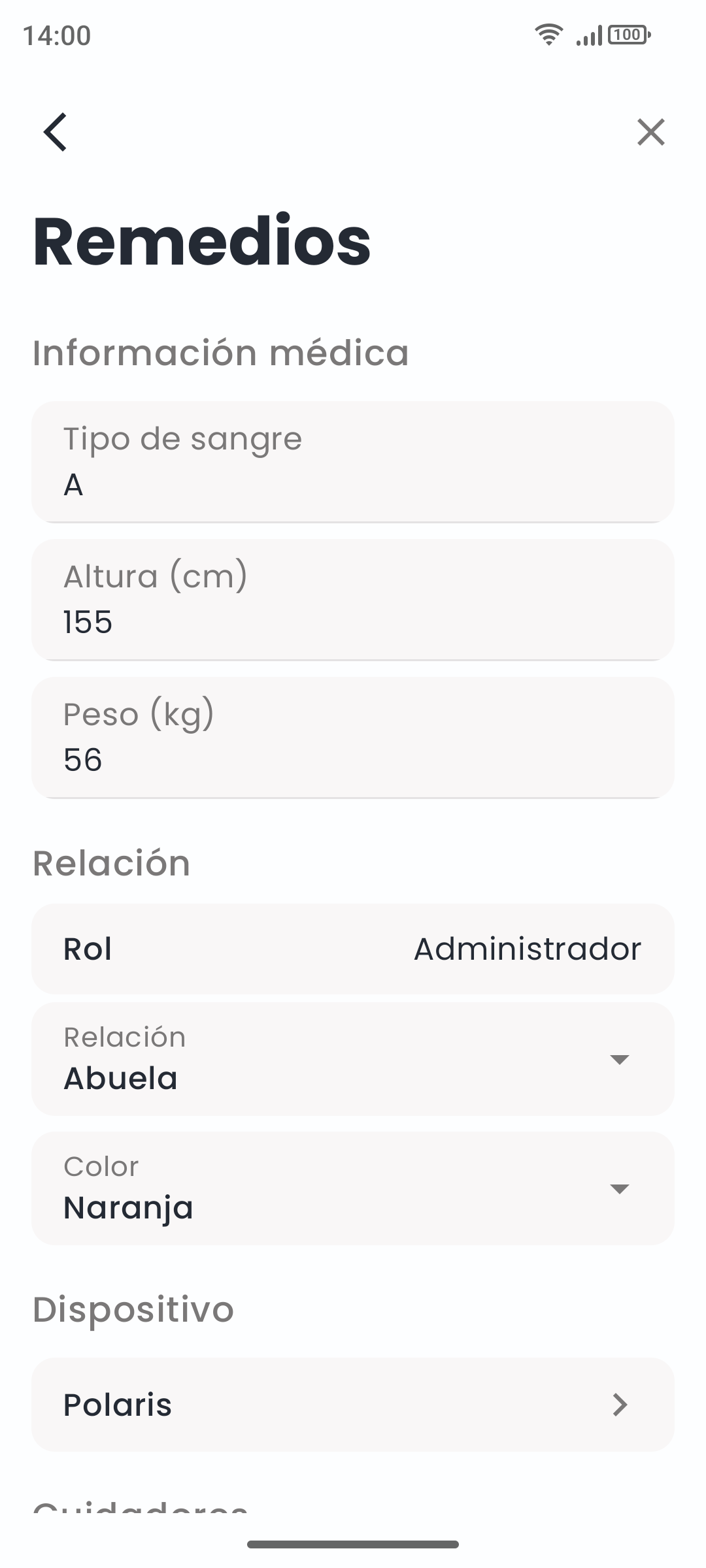Close the Remedios profile screen
706x1568 pixels.
coord(650,132)
